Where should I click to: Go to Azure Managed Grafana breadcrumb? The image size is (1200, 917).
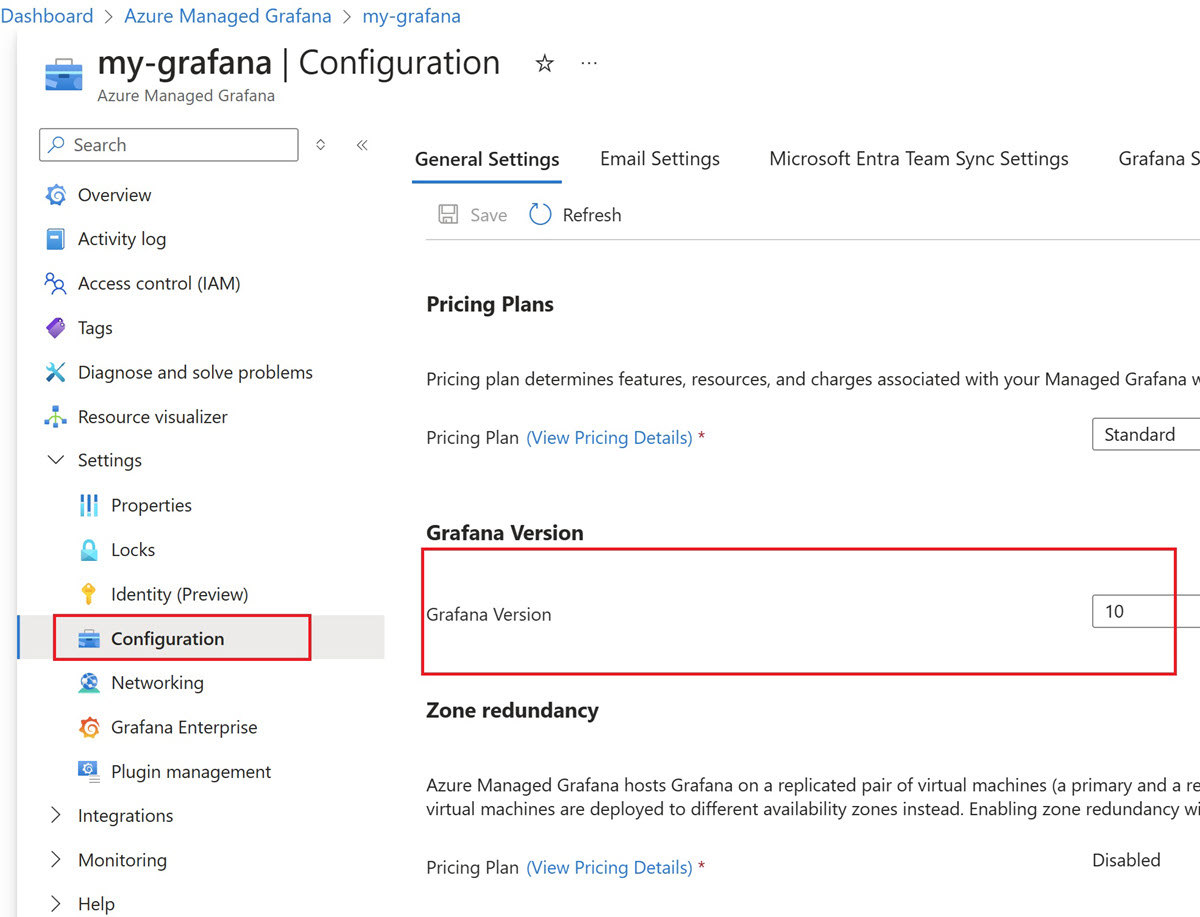(x=228, y=16)
